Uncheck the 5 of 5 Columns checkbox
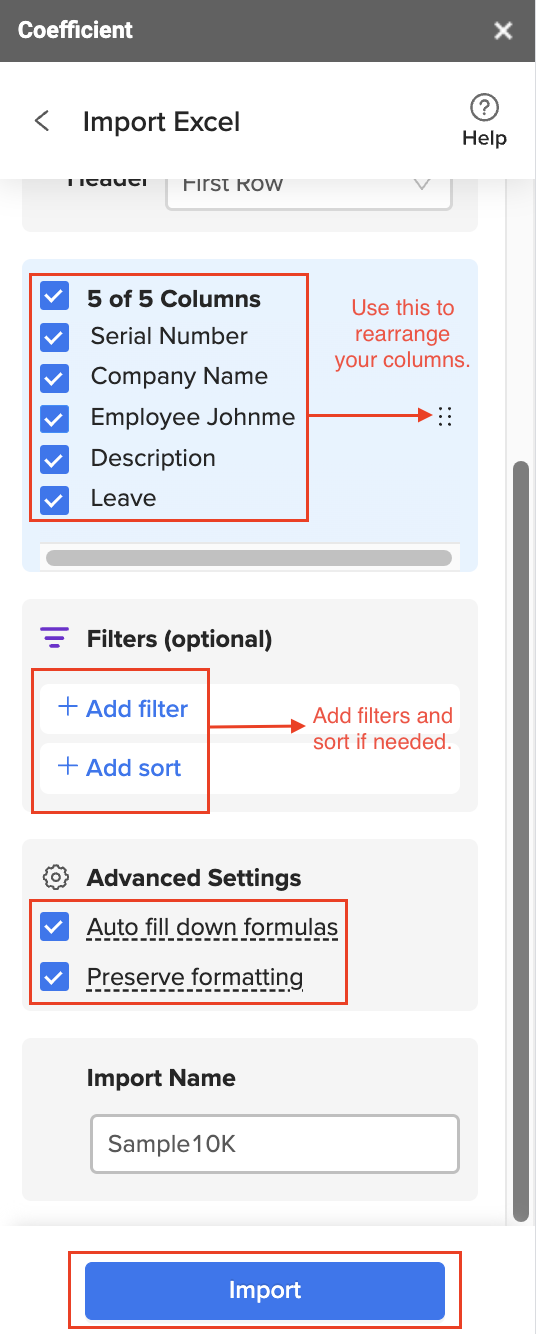 pos(55,297)
